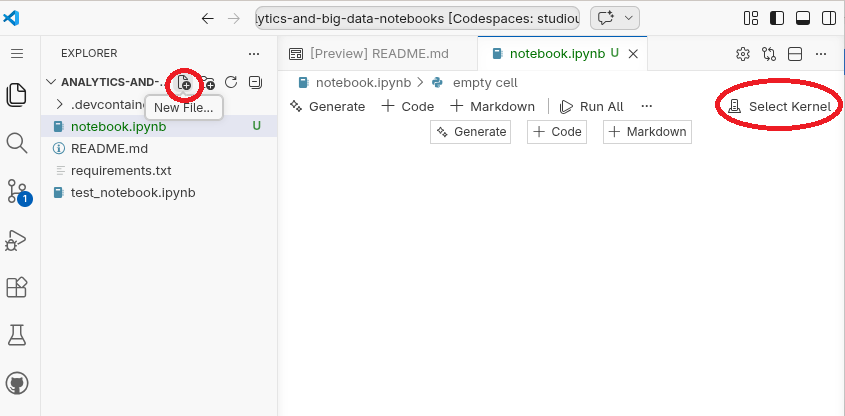Click the New File icon in Explorer
The height and width of the screenshot is (416, 845).
pos(184,82)
